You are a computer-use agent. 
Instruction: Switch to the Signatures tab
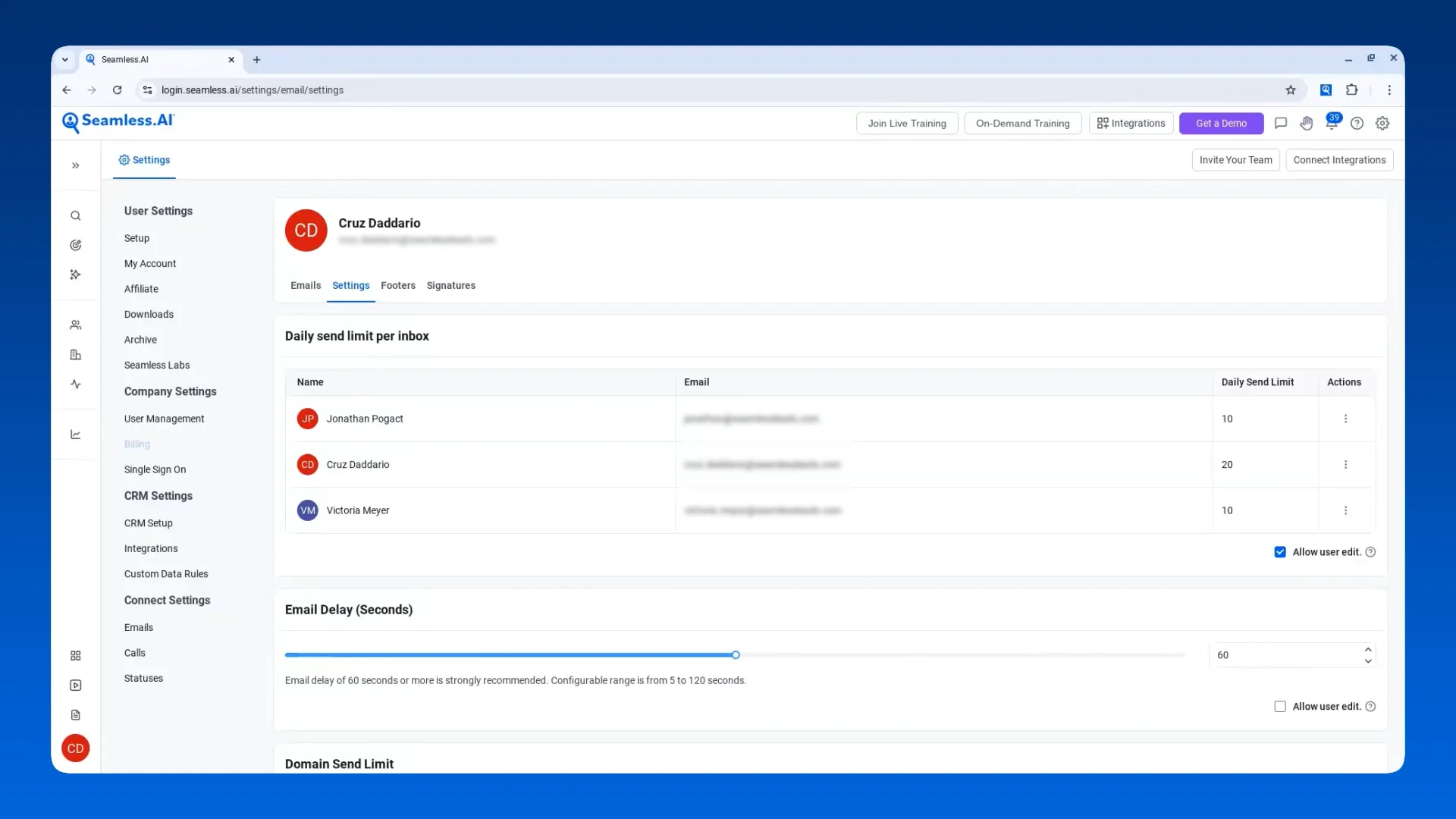[x=450, y=286]
